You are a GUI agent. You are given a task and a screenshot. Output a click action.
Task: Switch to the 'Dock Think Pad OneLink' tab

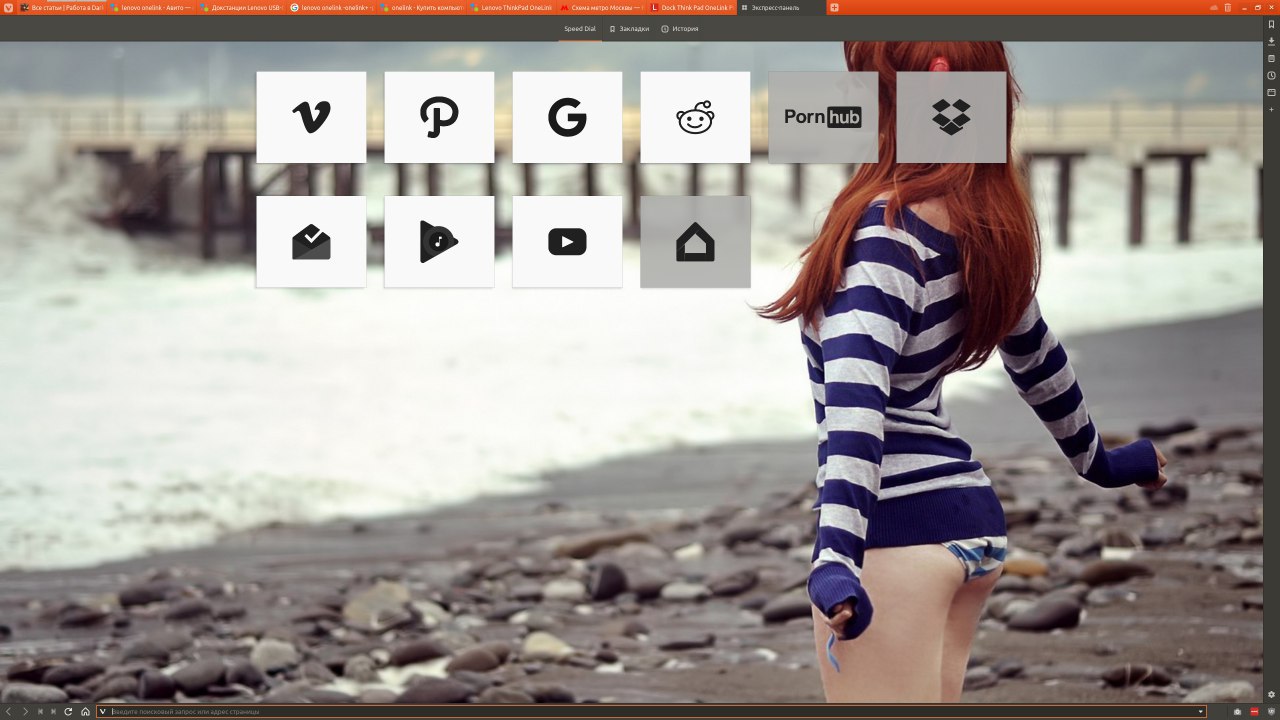tap(692, 7)
